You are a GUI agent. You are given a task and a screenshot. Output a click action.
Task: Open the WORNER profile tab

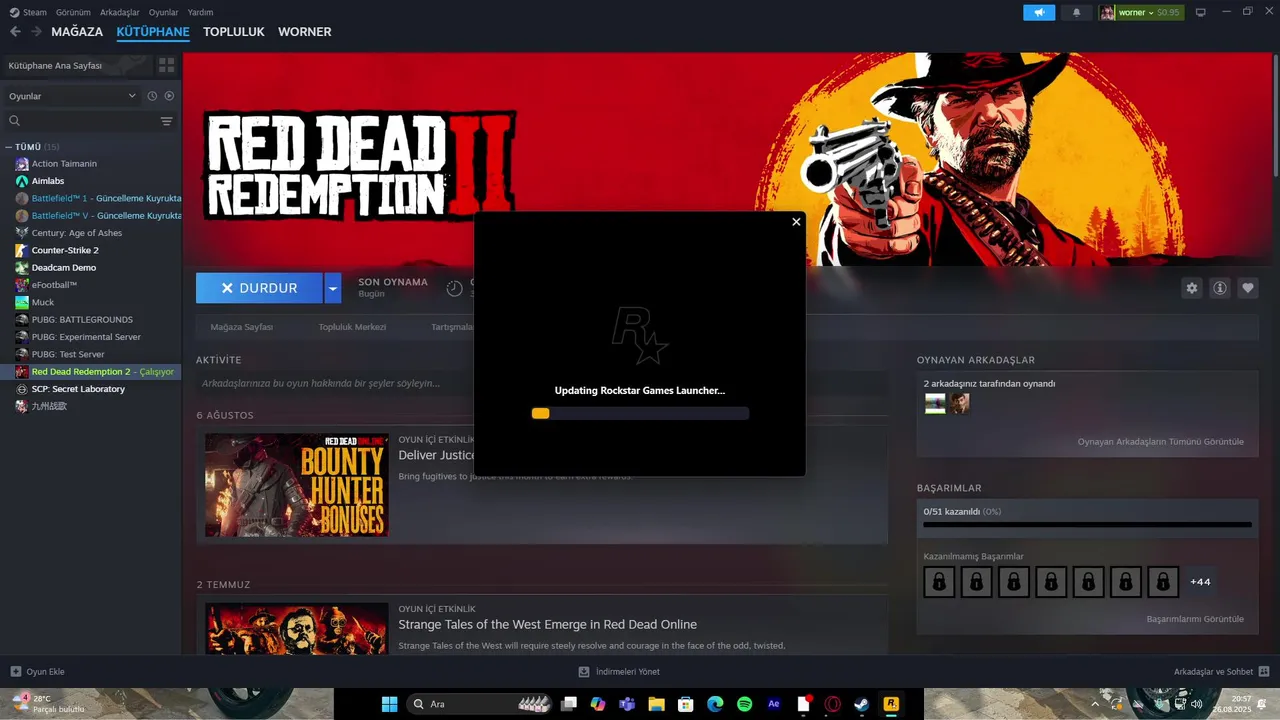pyautogui.click(x=304, y=32)
